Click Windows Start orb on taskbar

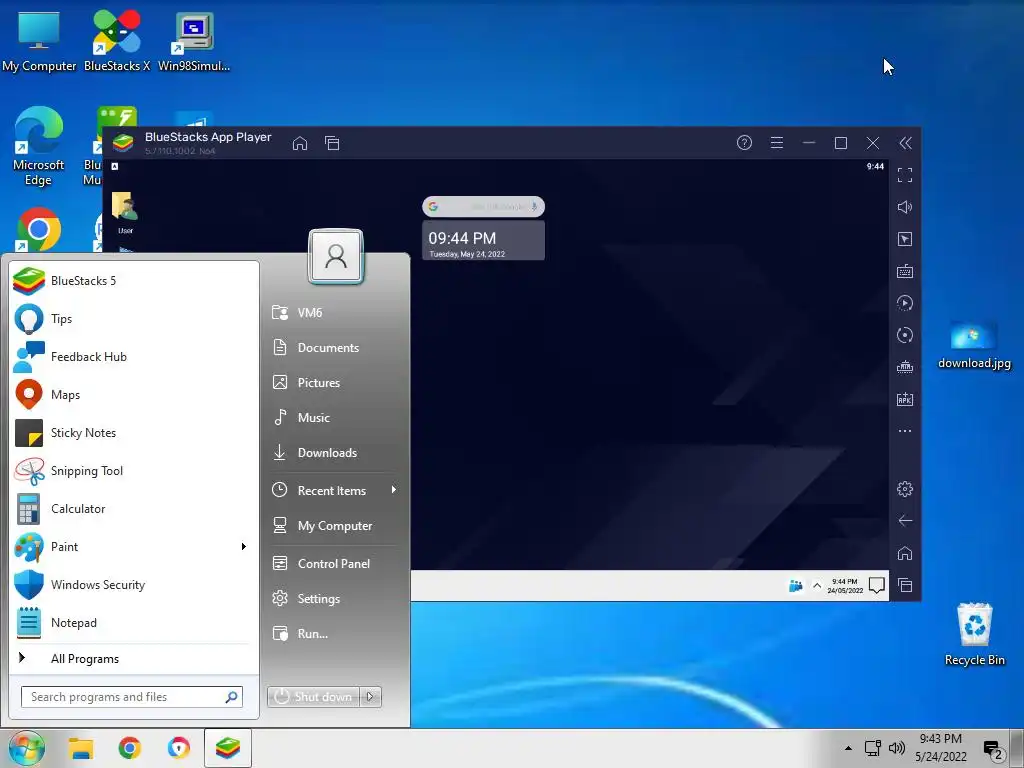27,748
